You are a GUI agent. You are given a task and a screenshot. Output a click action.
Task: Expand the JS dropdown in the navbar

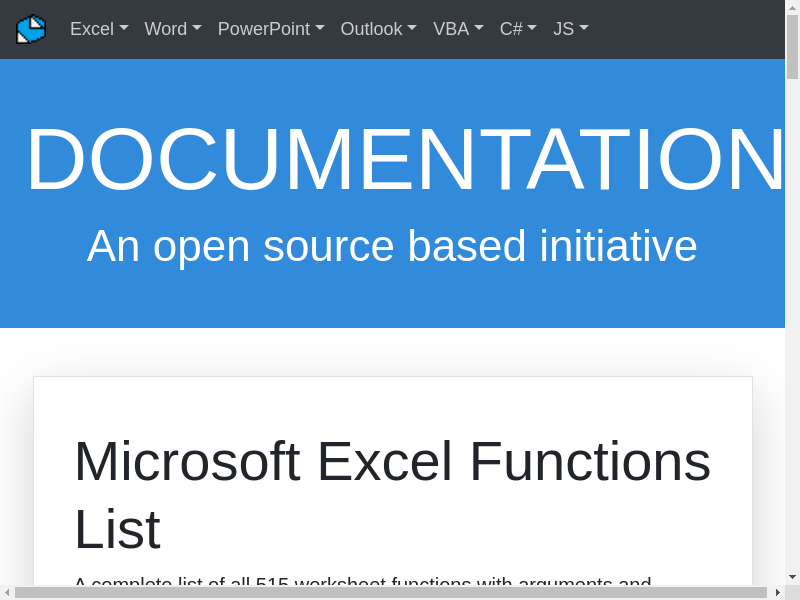click(571, 29)
